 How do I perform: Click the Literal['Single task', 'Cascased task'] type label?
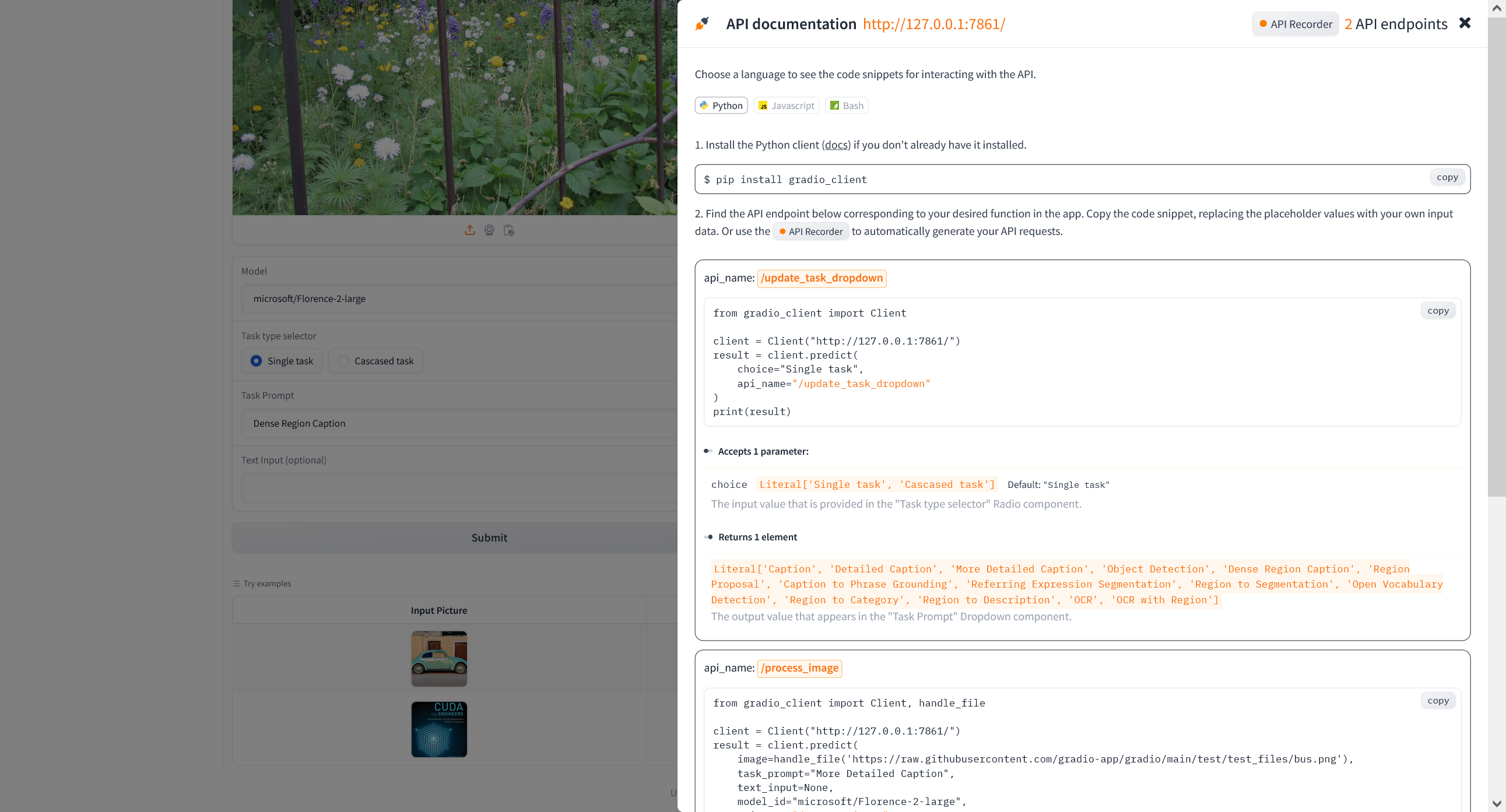tap(877, 484)
